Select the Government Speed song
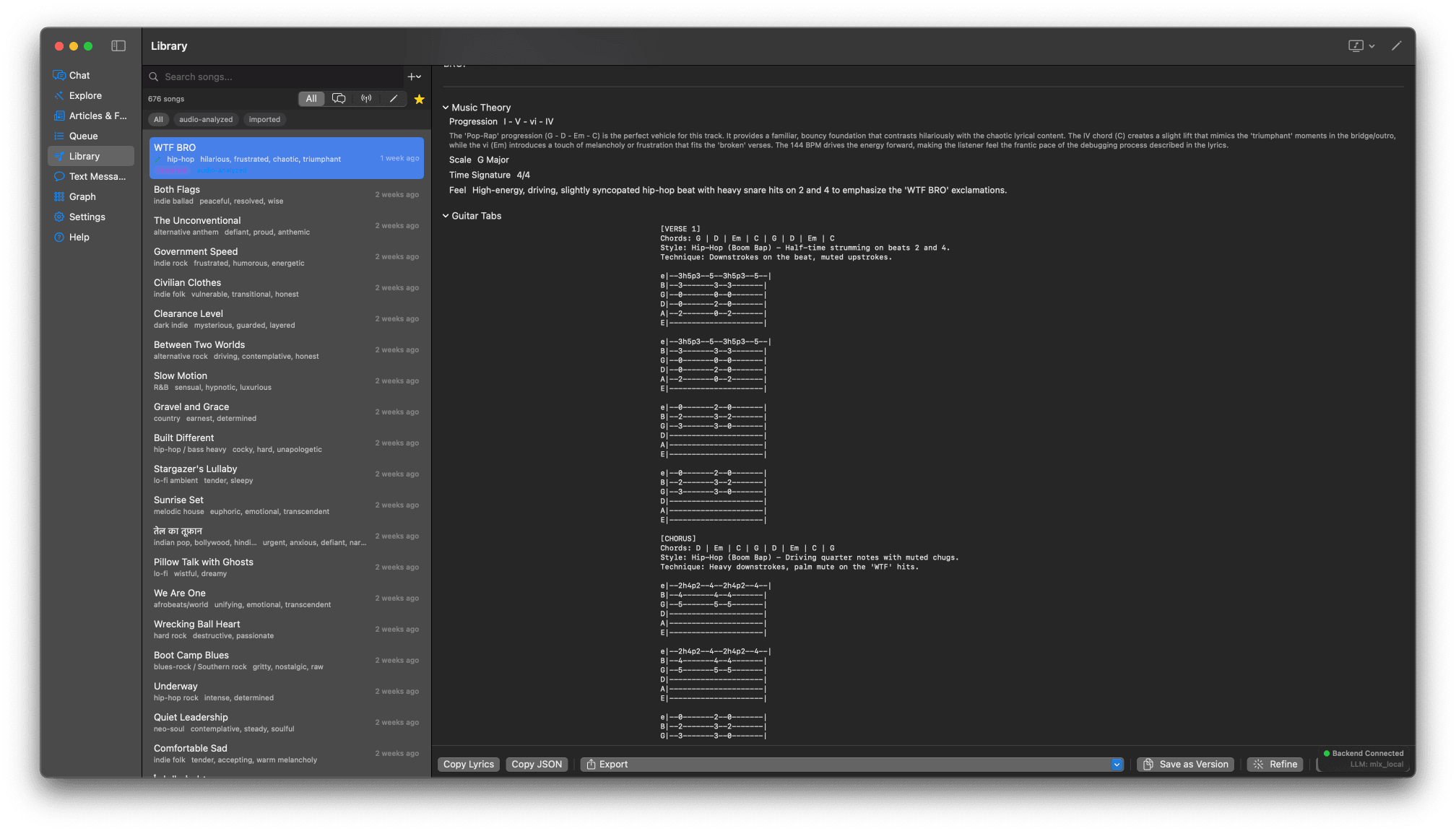Viewport: 1456px width, 831px height. tap(286, 257)
